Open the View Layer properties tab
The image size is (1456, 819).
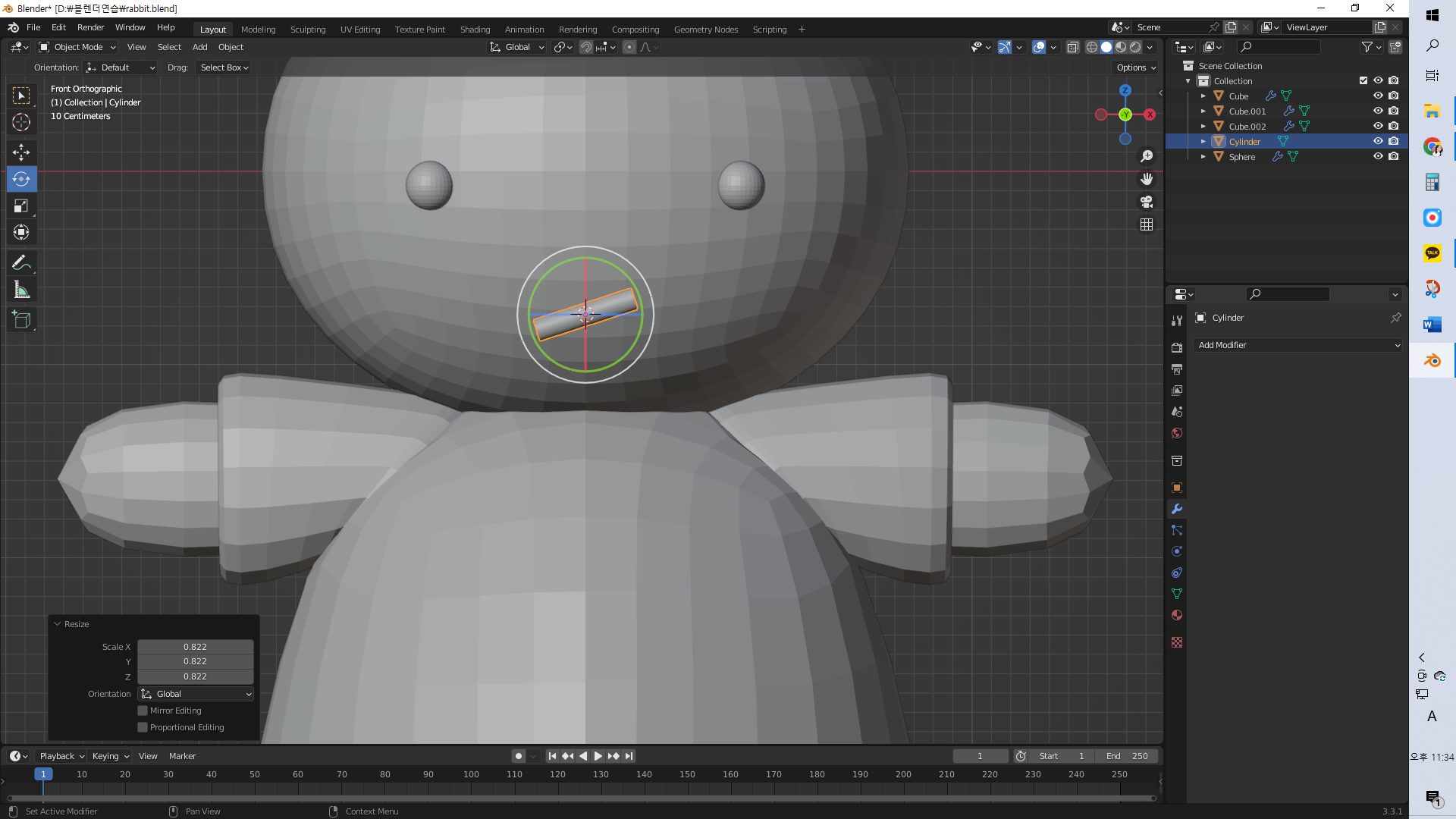coord(1177,391)
